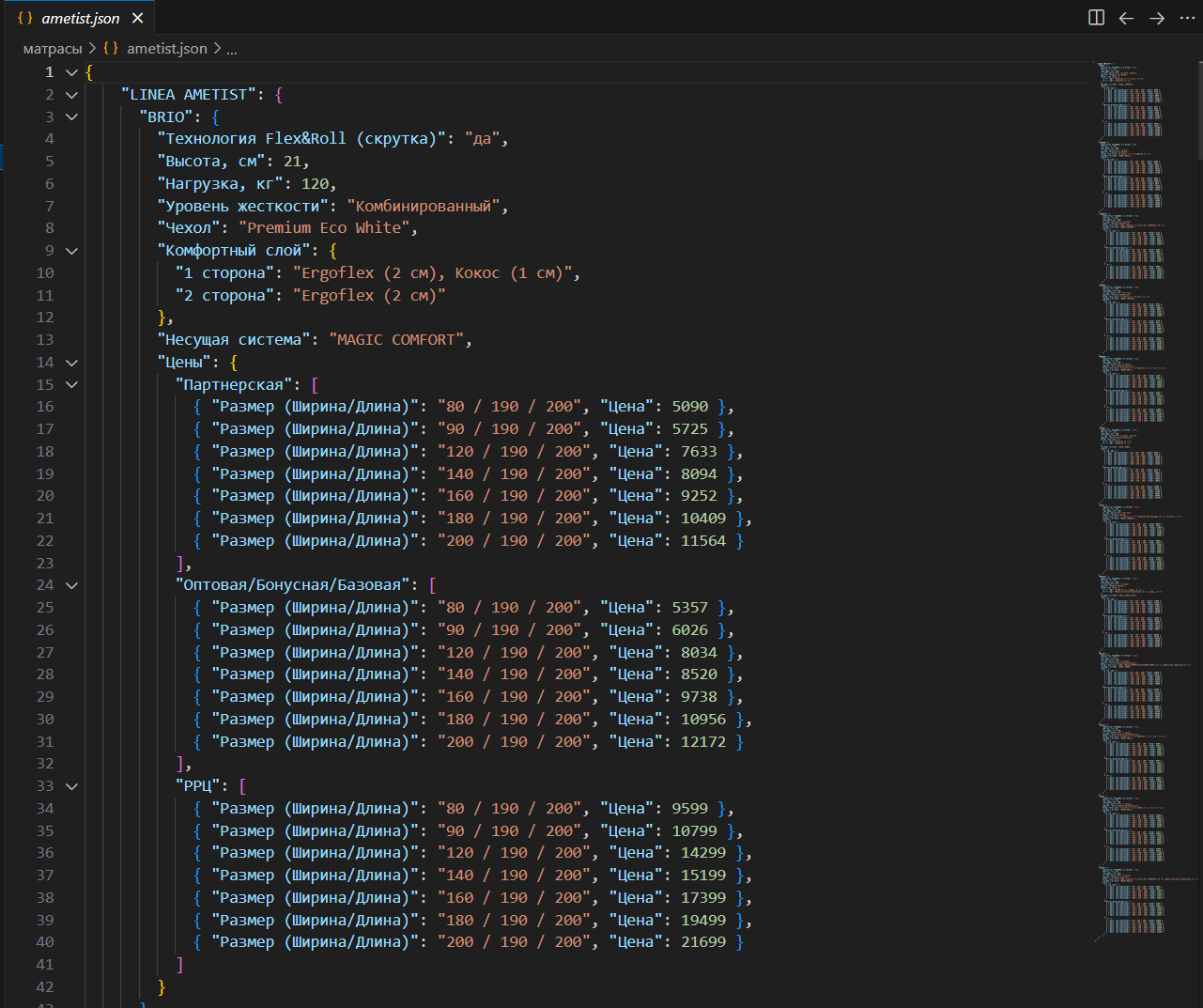
Task: Collapse the РРЦ price array
Action: [70, 785]
